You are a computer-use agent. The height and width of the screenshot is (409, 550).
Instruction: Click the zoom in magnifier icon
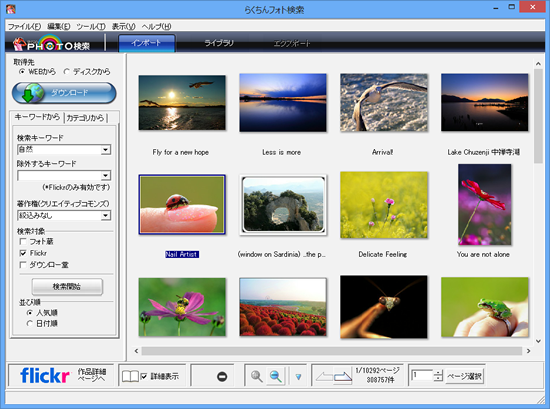[257, 376]
